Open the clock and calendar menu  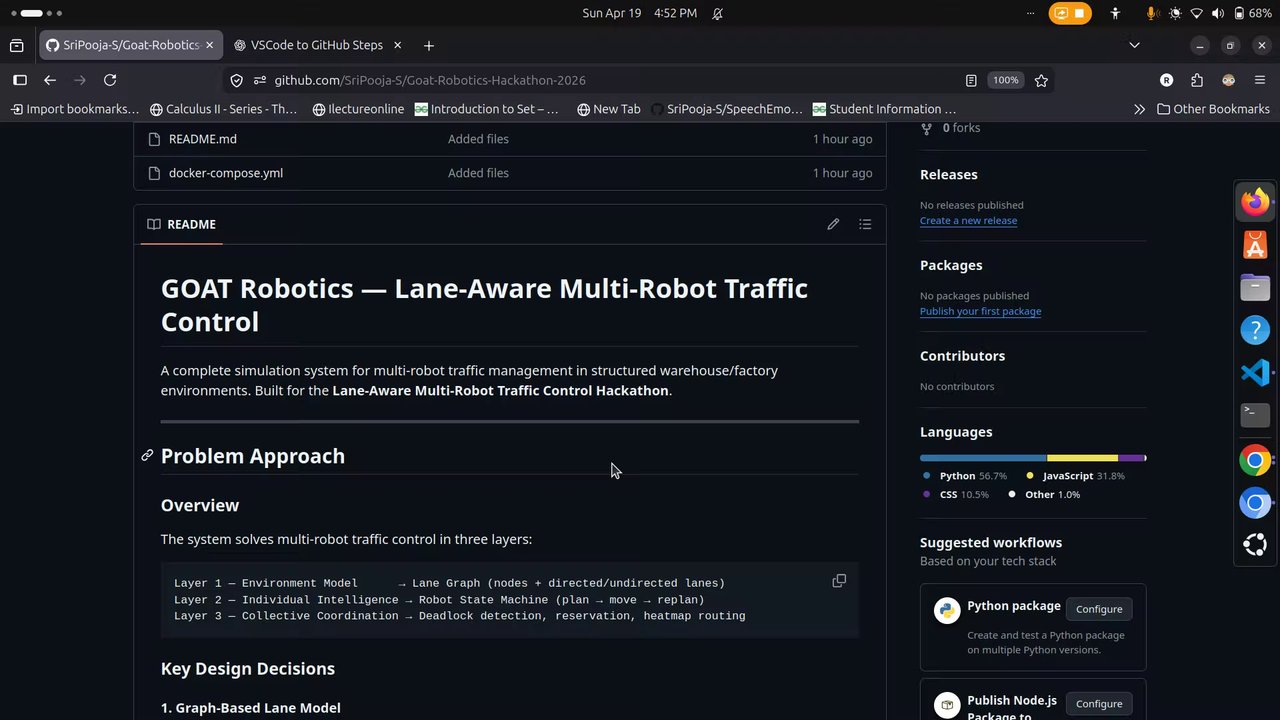[639, 13]
